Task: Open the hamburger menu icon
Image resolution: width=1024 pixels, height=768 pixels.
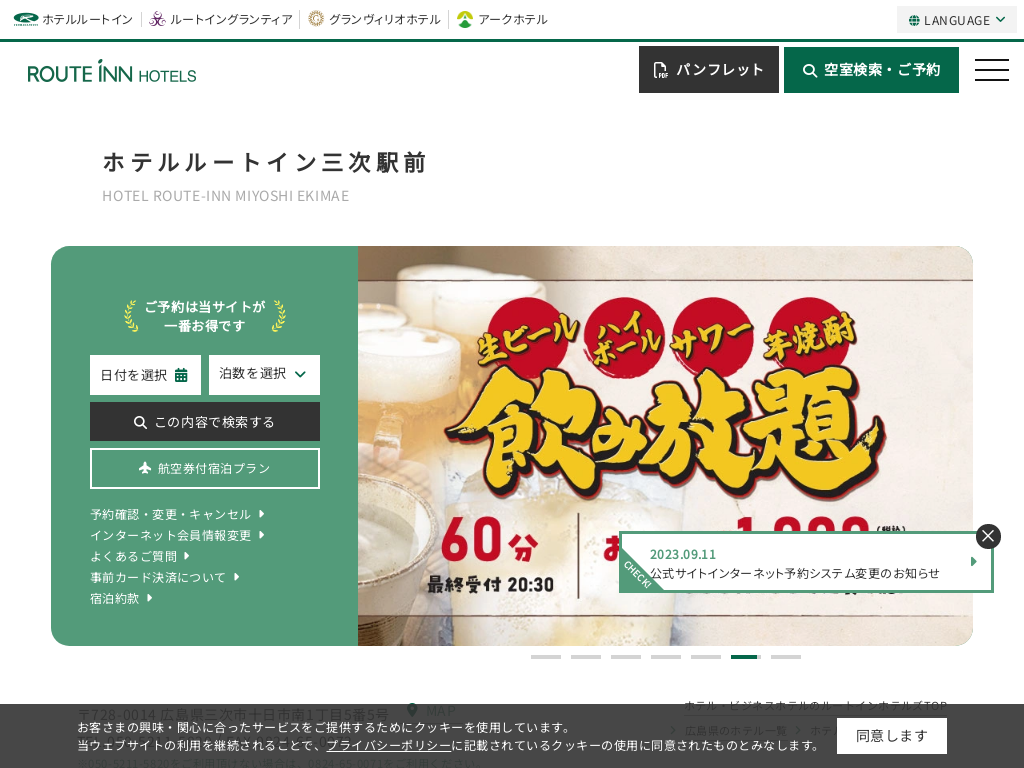Action: point(991,70)
